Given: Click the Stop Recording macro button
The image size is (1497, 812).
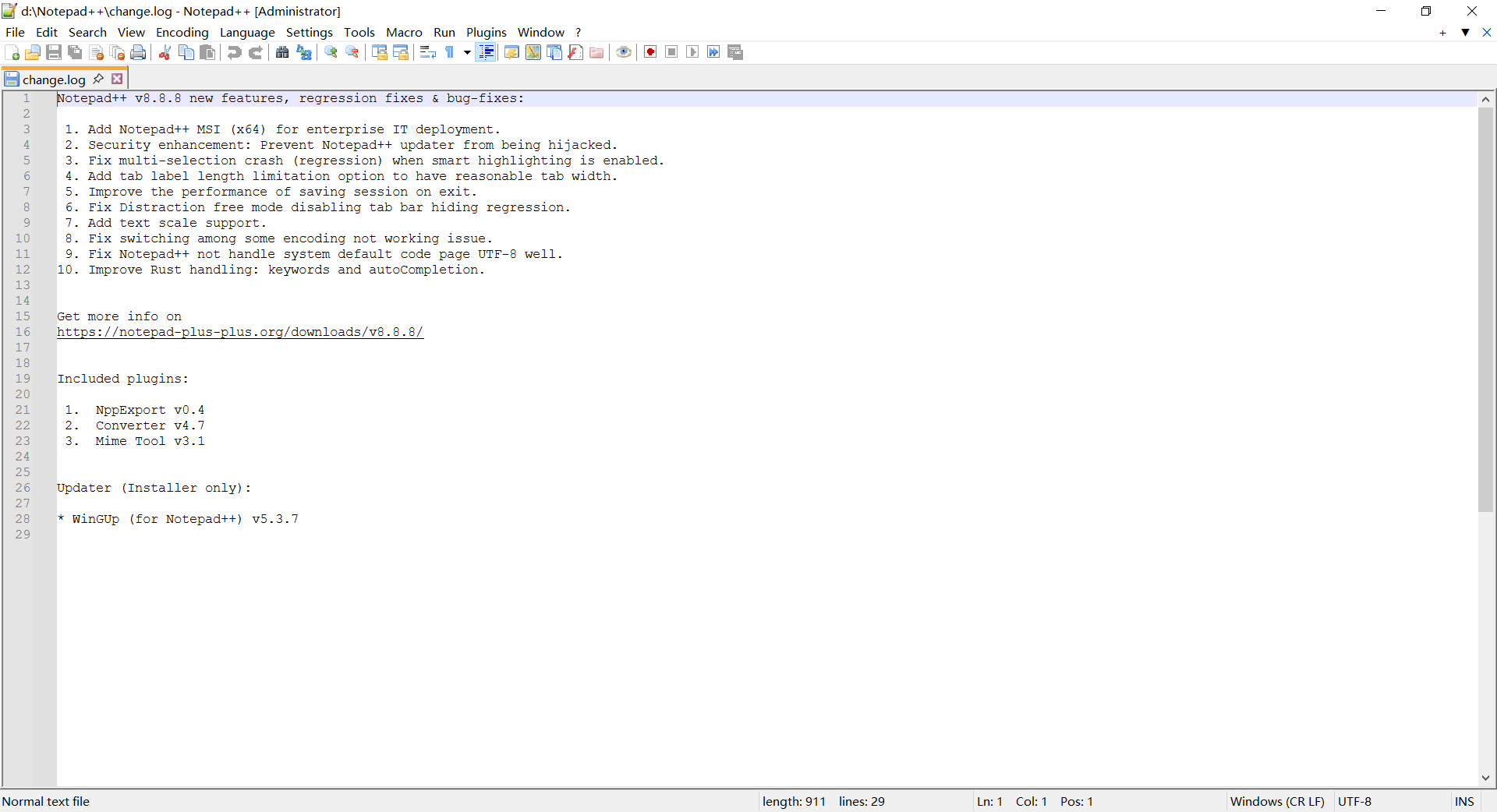Looking at the screenshot, I should (x=671, y=52).
